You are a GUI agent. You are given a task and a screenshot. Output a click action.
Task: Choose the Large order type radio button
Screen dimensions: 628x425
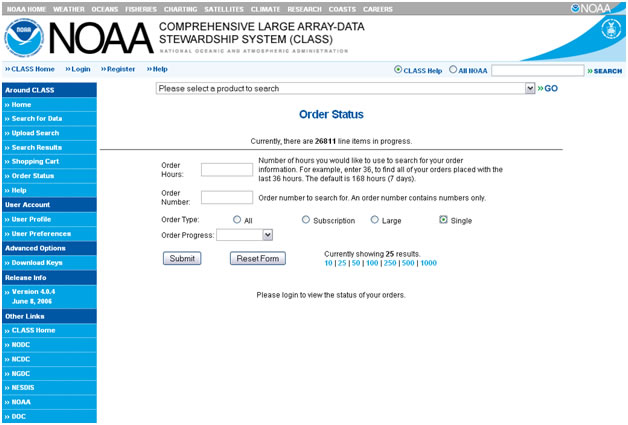point(374,220)
